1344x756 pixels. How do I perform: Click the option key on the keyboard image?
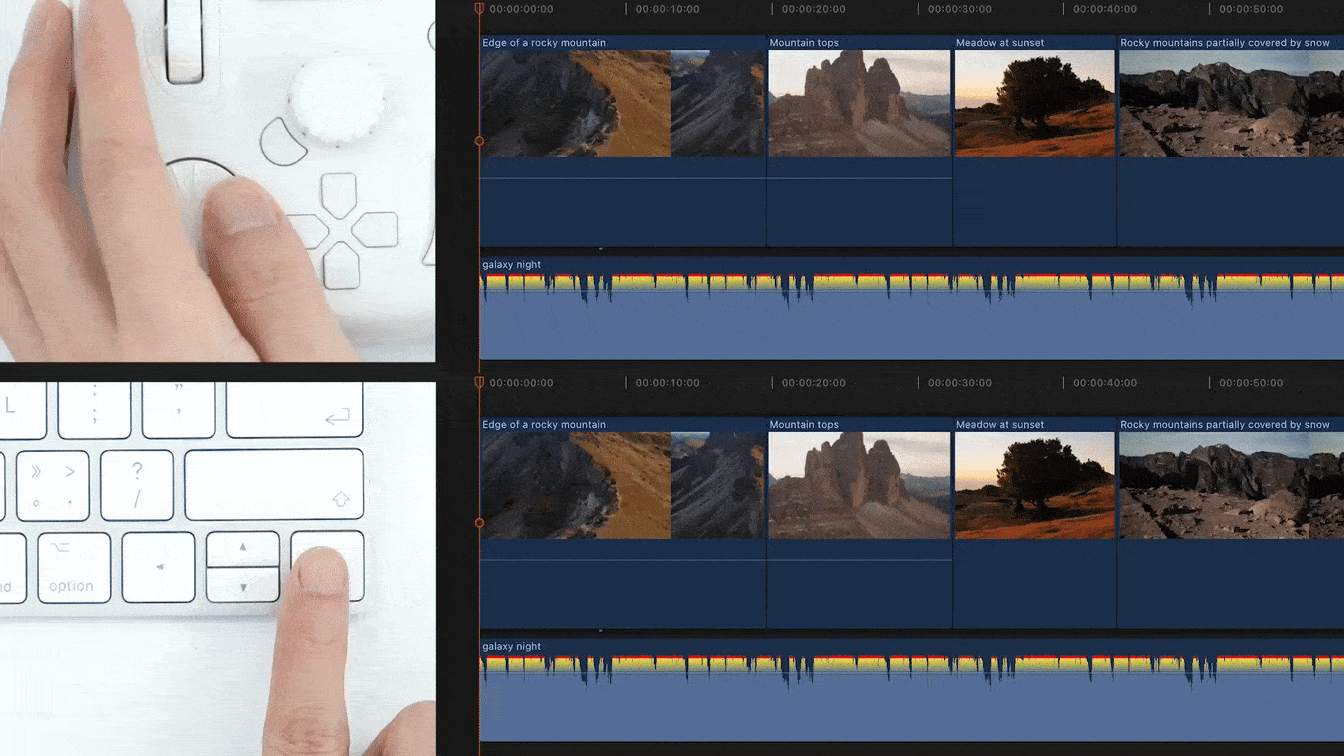[74, 567]
